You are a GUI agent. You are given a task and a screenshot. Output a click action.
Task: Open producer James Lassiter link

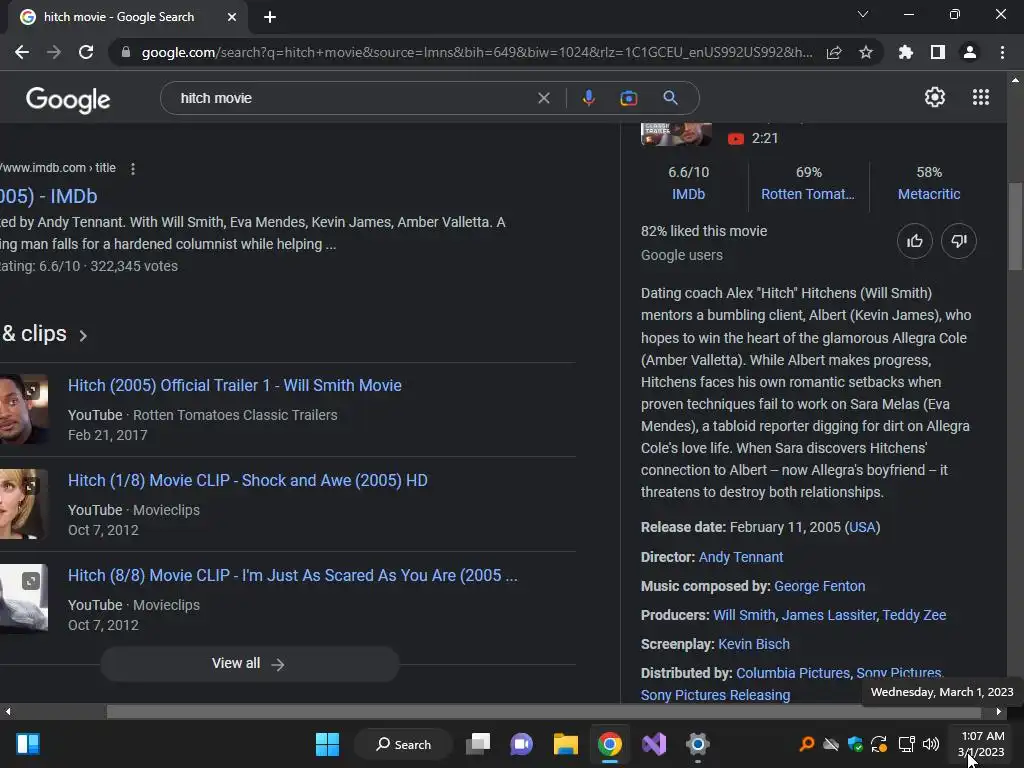pyautogui.click(x=829, y=615)
